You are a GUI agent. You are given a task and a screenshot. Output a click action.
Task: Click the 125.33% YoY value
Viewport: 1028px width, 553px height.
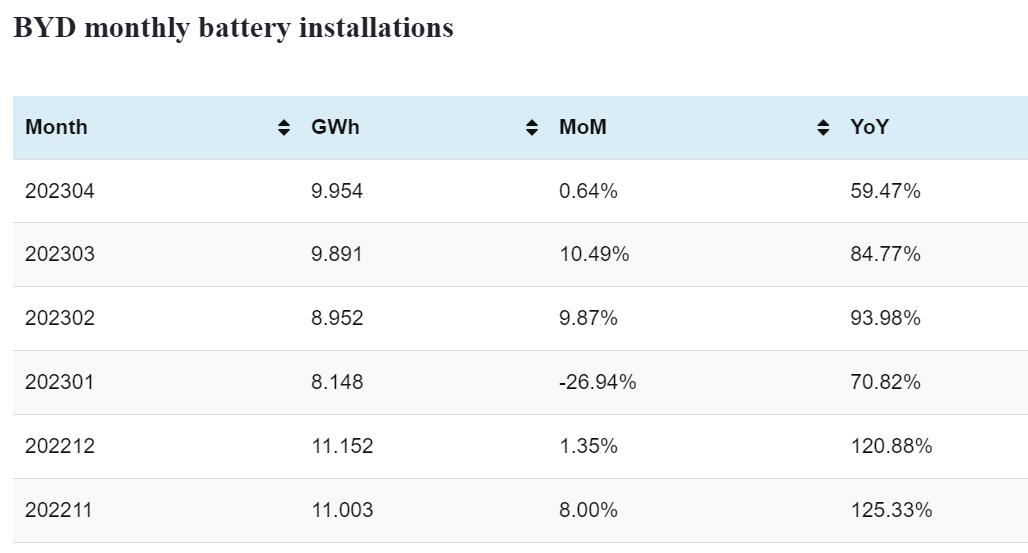891,510
